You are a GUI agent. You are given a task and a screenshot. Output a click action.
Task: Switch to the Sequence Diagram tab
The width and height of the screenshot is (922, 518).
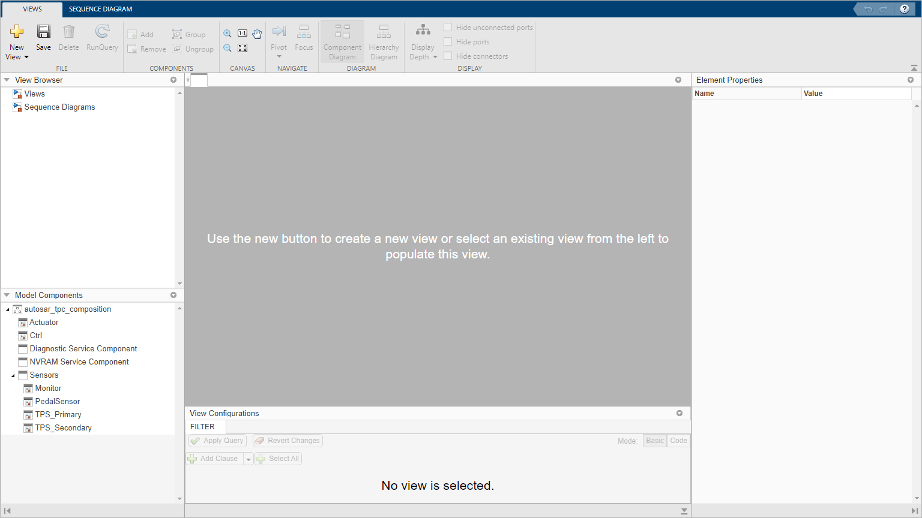click(x=101, y=9)
